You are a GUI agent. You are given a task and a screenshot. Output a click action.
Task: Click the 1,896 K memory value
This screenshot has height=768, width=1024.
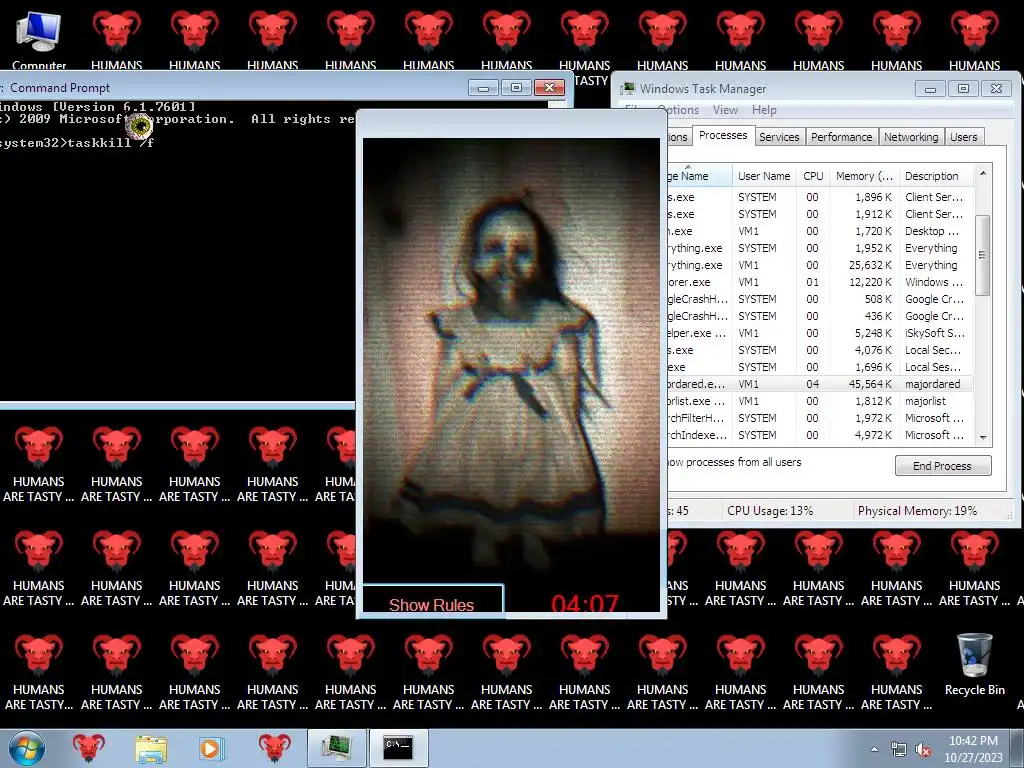pyautogui.click(x=873, y=197)
